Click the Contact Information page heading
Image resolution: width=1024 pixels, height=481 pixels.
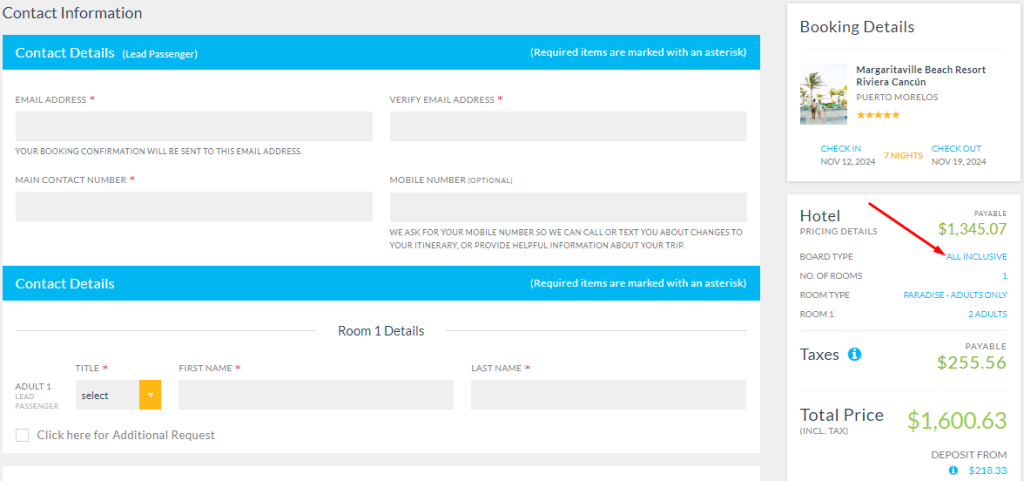coord(72,12)
